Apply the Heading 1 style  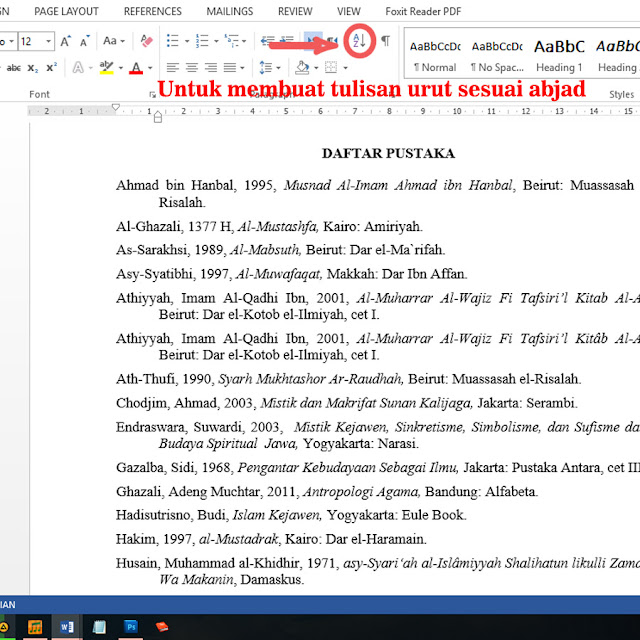(560, 56)
